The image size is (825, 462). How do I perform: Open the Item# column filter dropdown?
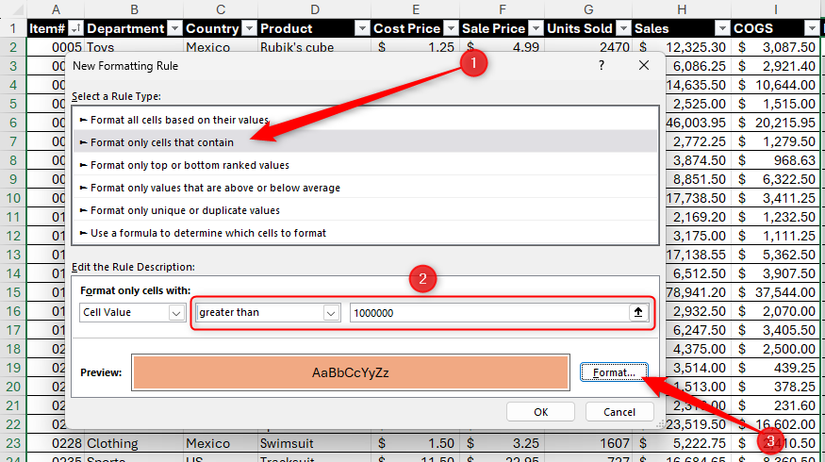[76, 28]
